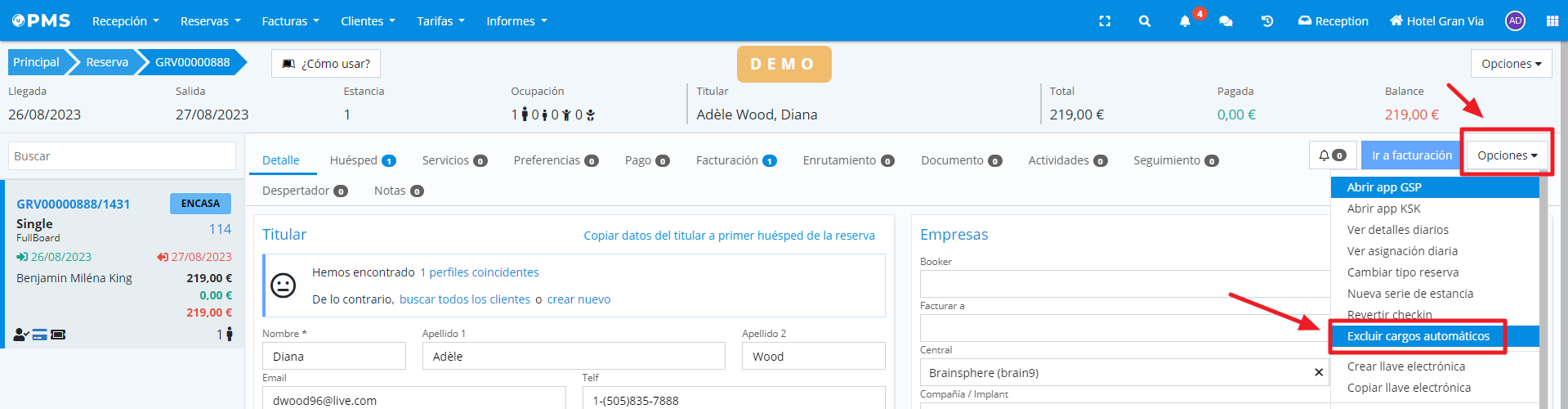1568x409 pixels.
Task: Open the Facturación tab
Action: pyautogui.click(x=735, y=160)
